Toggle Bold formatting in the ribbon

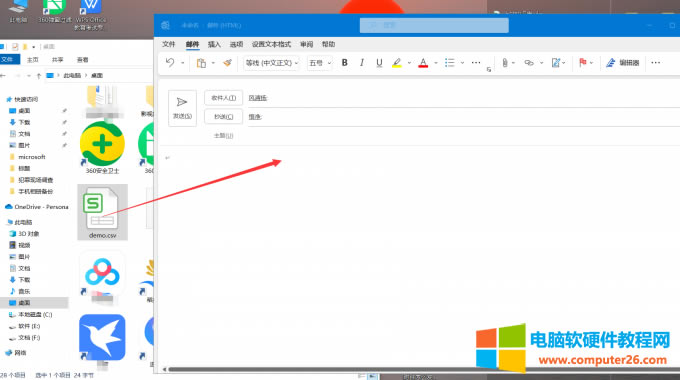(345, 63)
